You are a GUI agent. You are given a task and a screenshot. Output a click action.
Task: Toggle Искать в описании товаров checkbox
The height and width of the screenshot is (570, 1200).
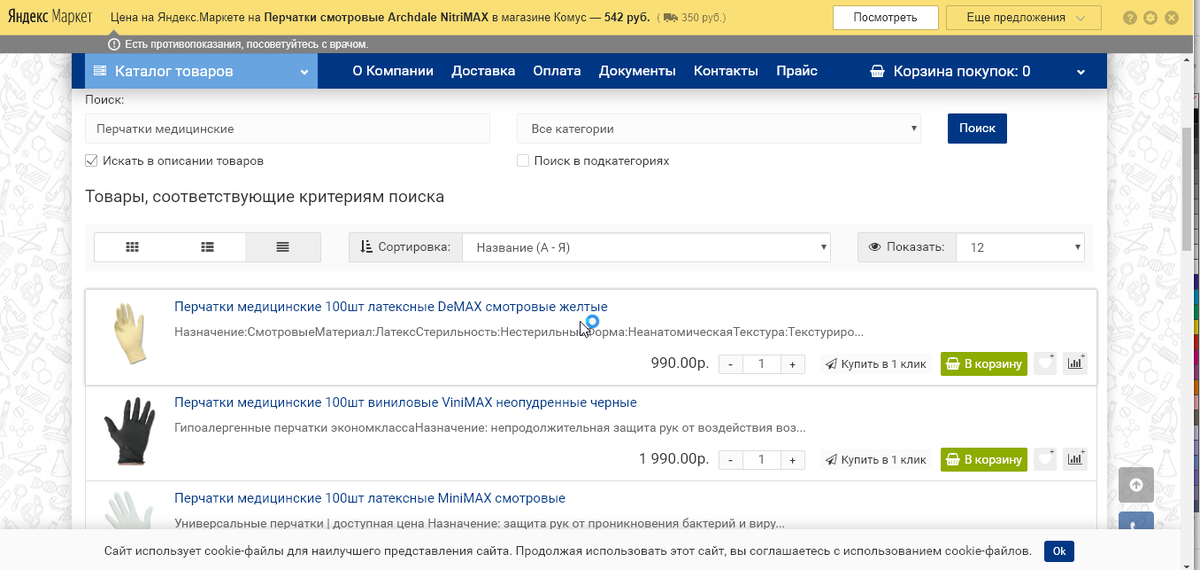[91, 160]
